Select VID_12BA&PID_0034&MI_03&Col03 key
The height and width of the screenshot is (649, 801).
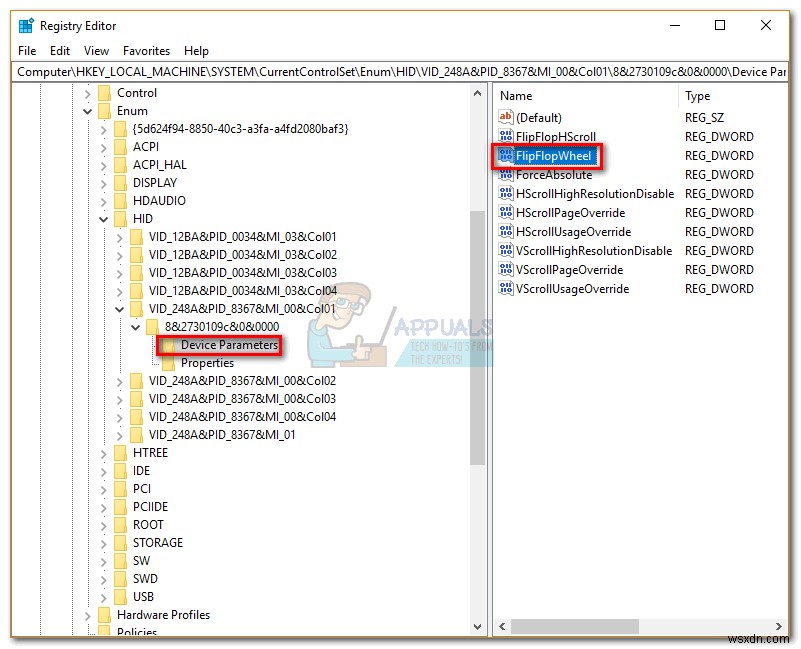pyautogui.click(x=243, y=273)
